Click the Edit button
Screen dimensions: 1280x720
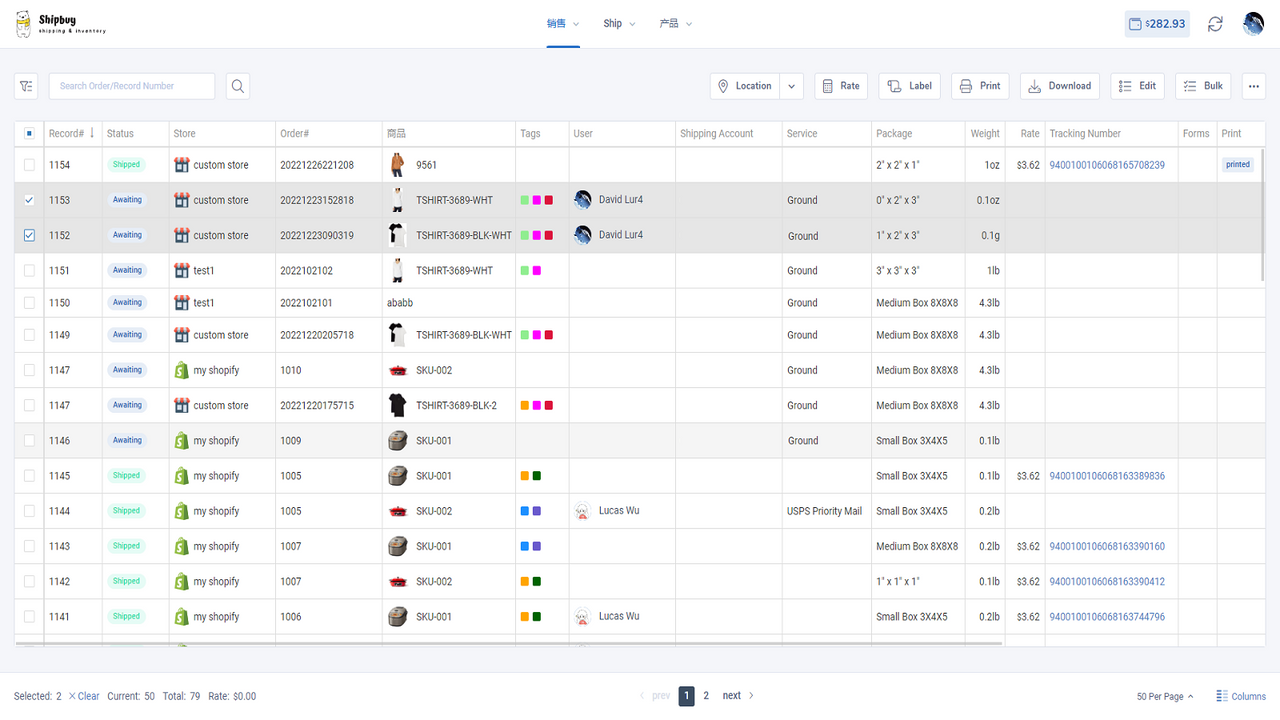[x=1138, y=86]
